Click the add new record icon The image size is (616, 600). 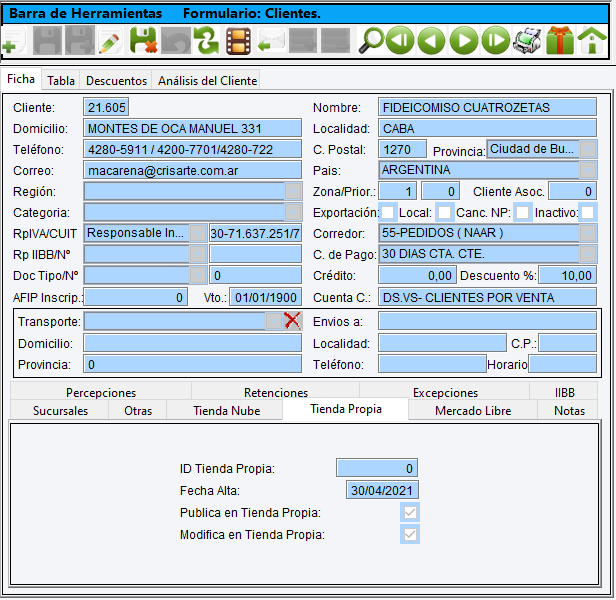[12, 42]
